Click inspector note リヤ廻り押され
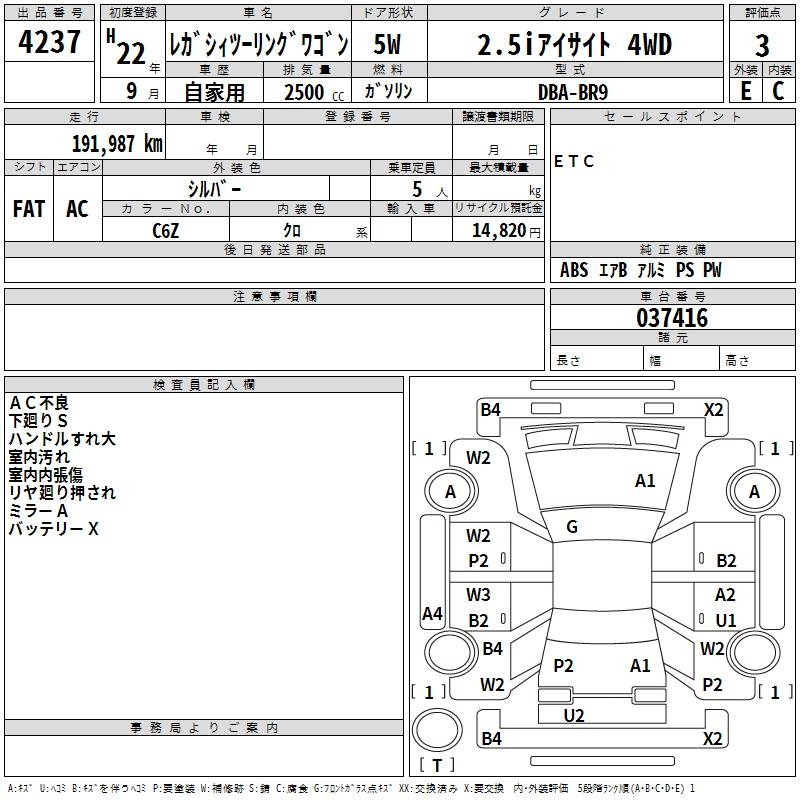The width and height of the screenshot is (800, 800). coord(62,493)
